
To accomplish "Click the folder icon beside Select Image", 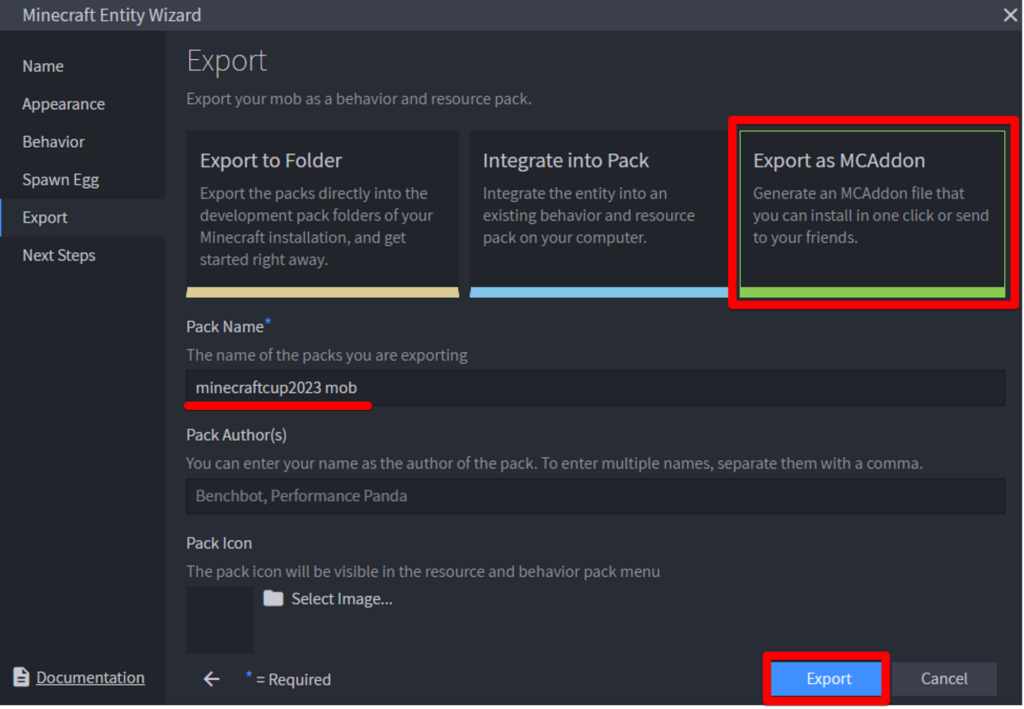I will [273, 598].
